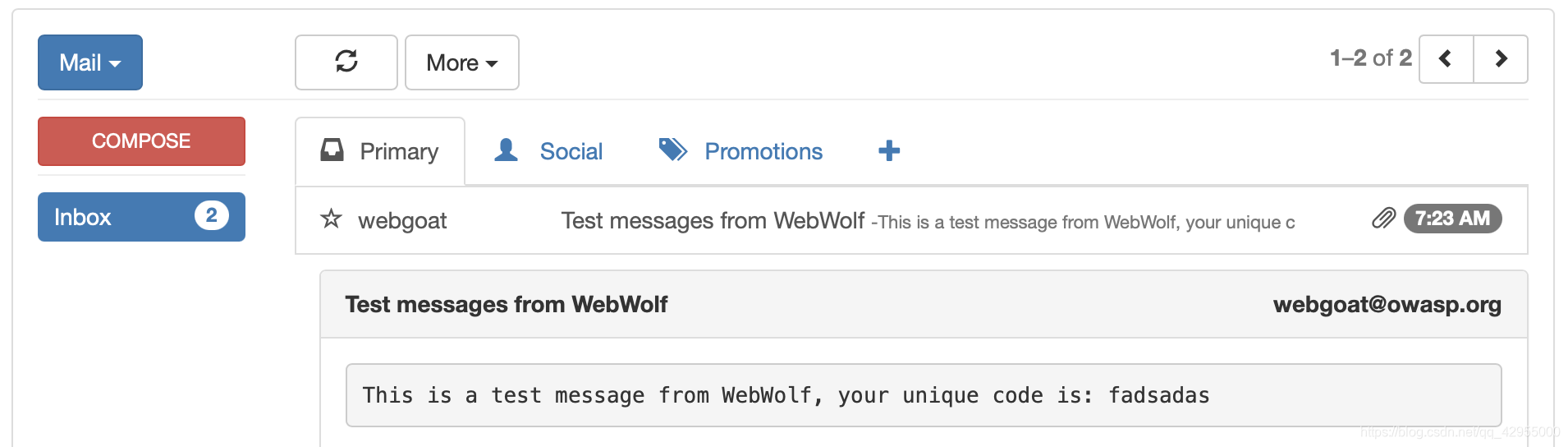Click the Primary tab inbox icon
The width and height of the screenshot is (1568, 447).
[332, 150]
